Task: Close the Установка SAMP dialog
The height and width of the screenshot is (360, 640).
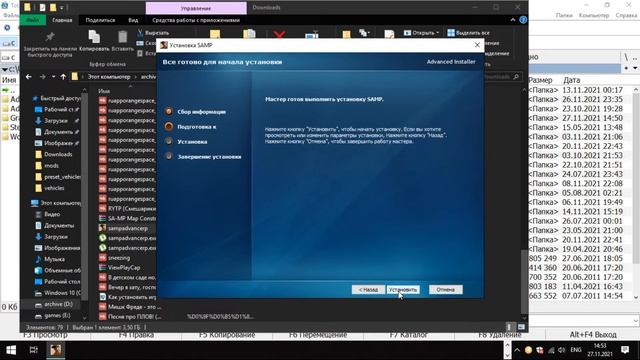Action: click(x=477, y=45)
